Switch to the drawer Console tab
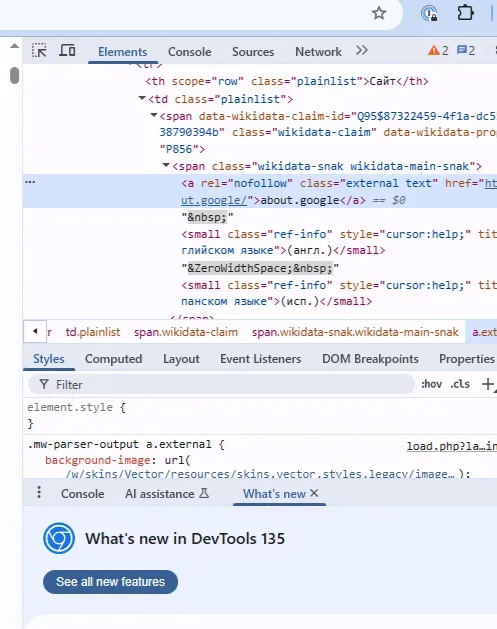This screenshot has width=497, height=629. pos(82,494)
